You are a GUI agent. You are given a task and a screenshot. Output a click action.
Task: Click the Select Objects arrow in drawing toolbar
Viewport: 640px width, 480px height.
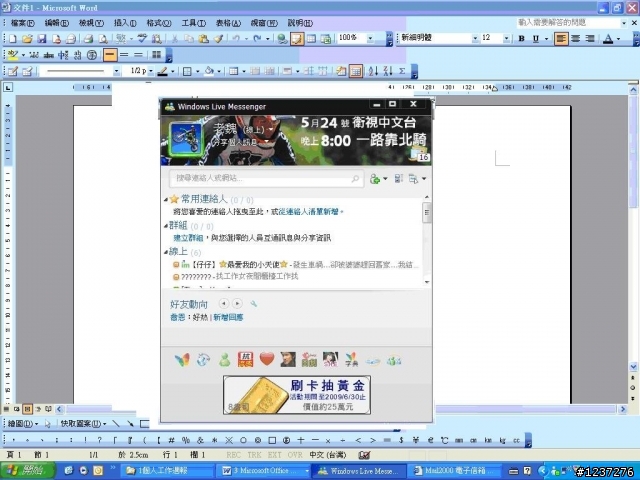pyautogui.click(x=47, y=424)
